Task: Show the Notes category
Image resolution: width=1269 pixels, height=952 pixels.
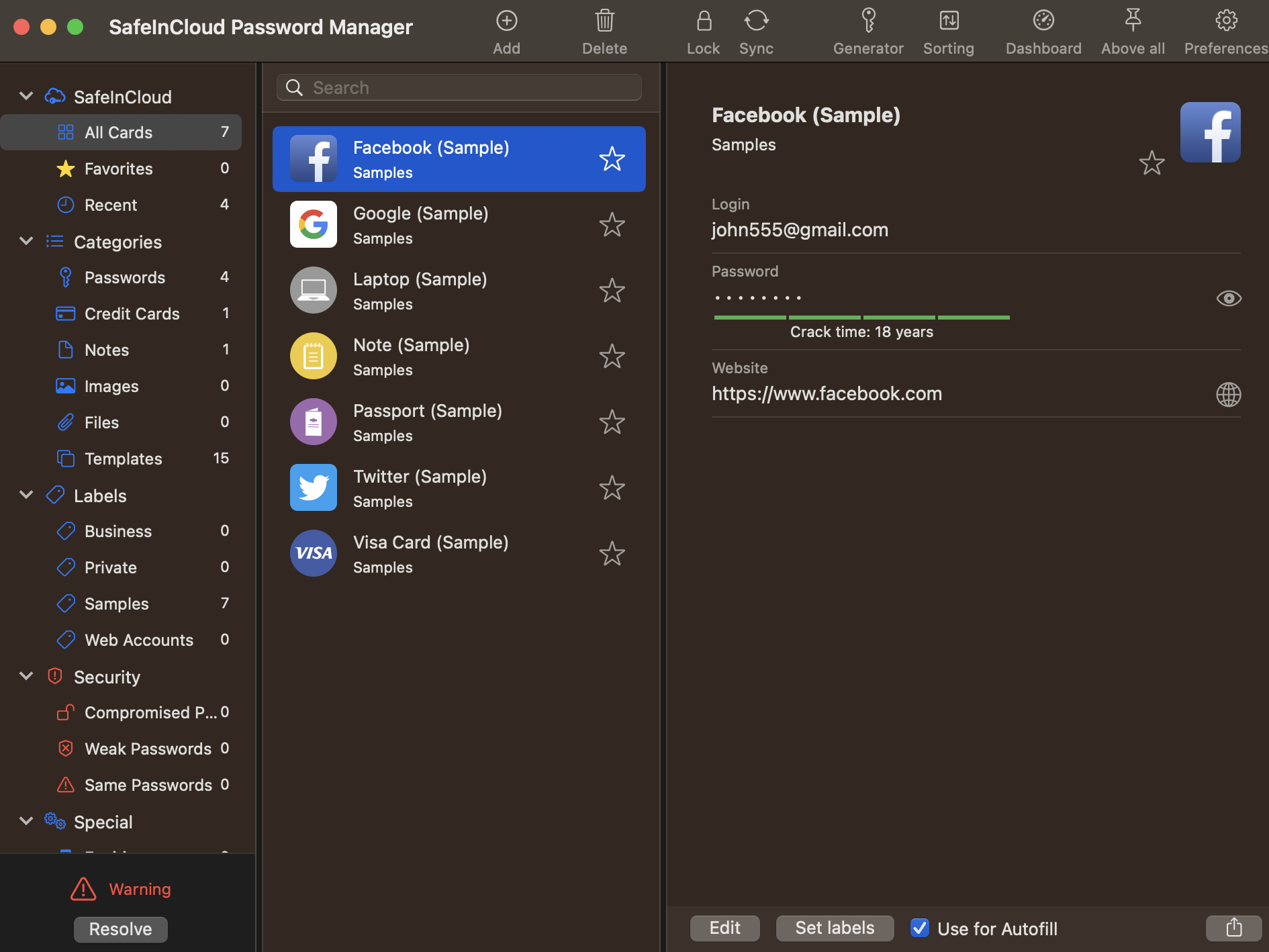Action: (x=121, y=350)
